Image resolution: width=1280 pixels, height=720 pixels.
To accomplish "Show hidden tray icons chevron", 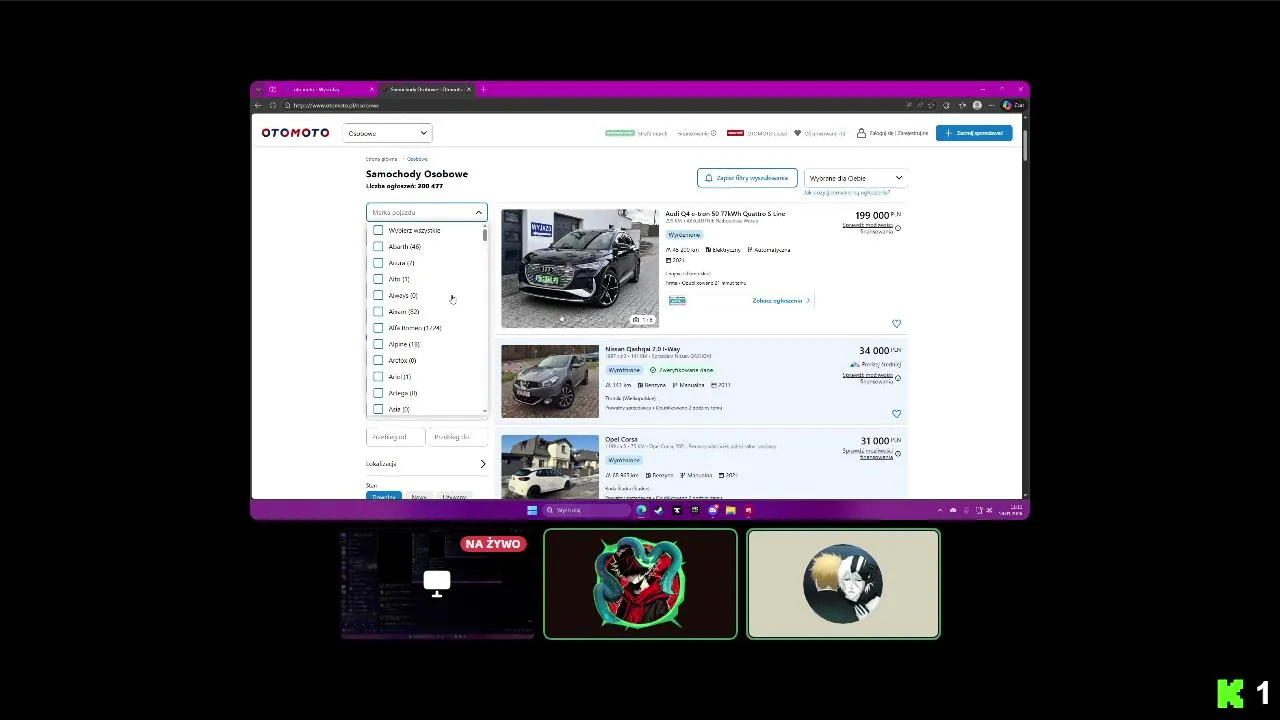I will (940, 510).
